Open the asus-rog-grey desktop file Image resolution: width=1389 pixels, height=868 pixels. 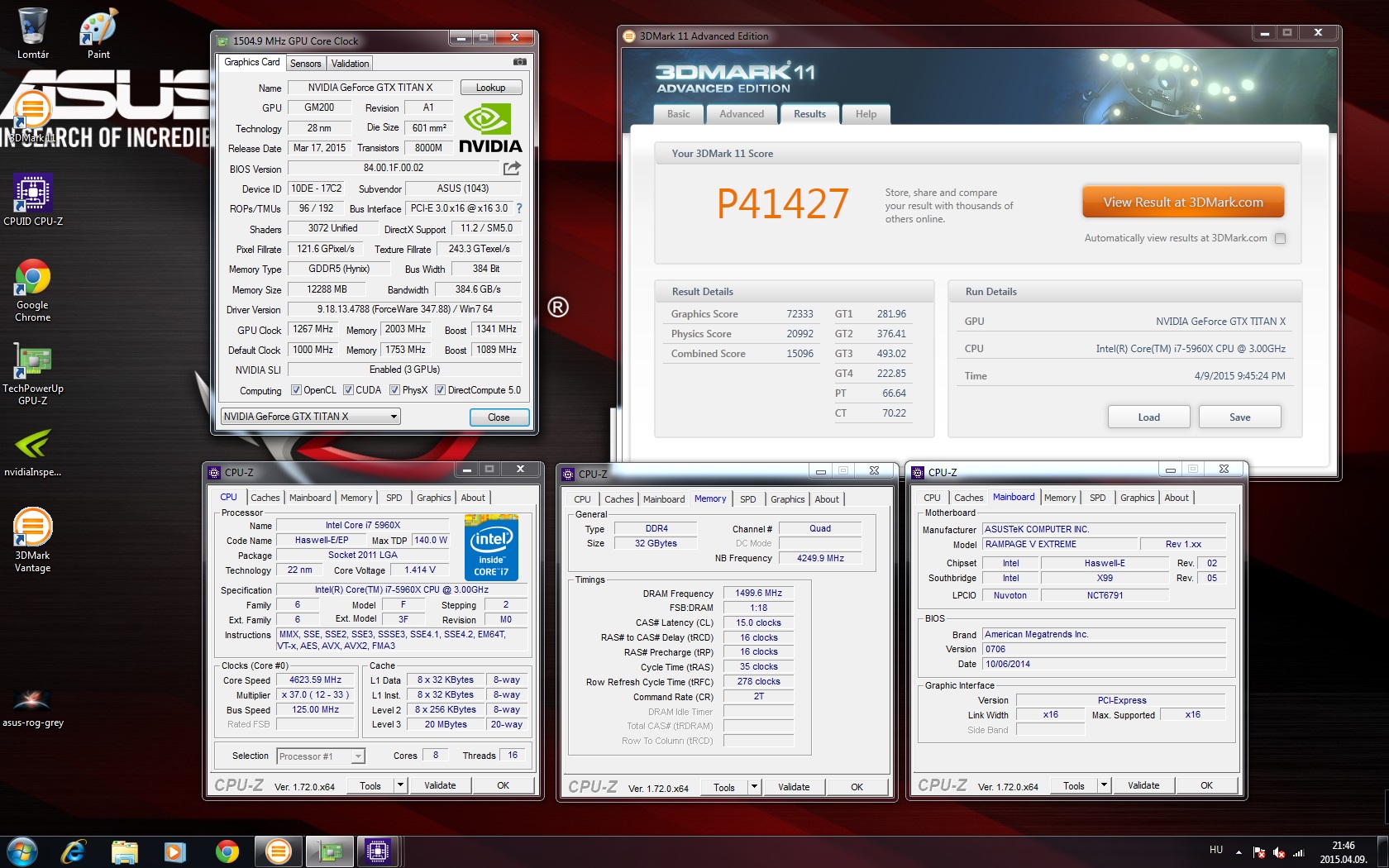pyautogui.click(x=33, y=708)
